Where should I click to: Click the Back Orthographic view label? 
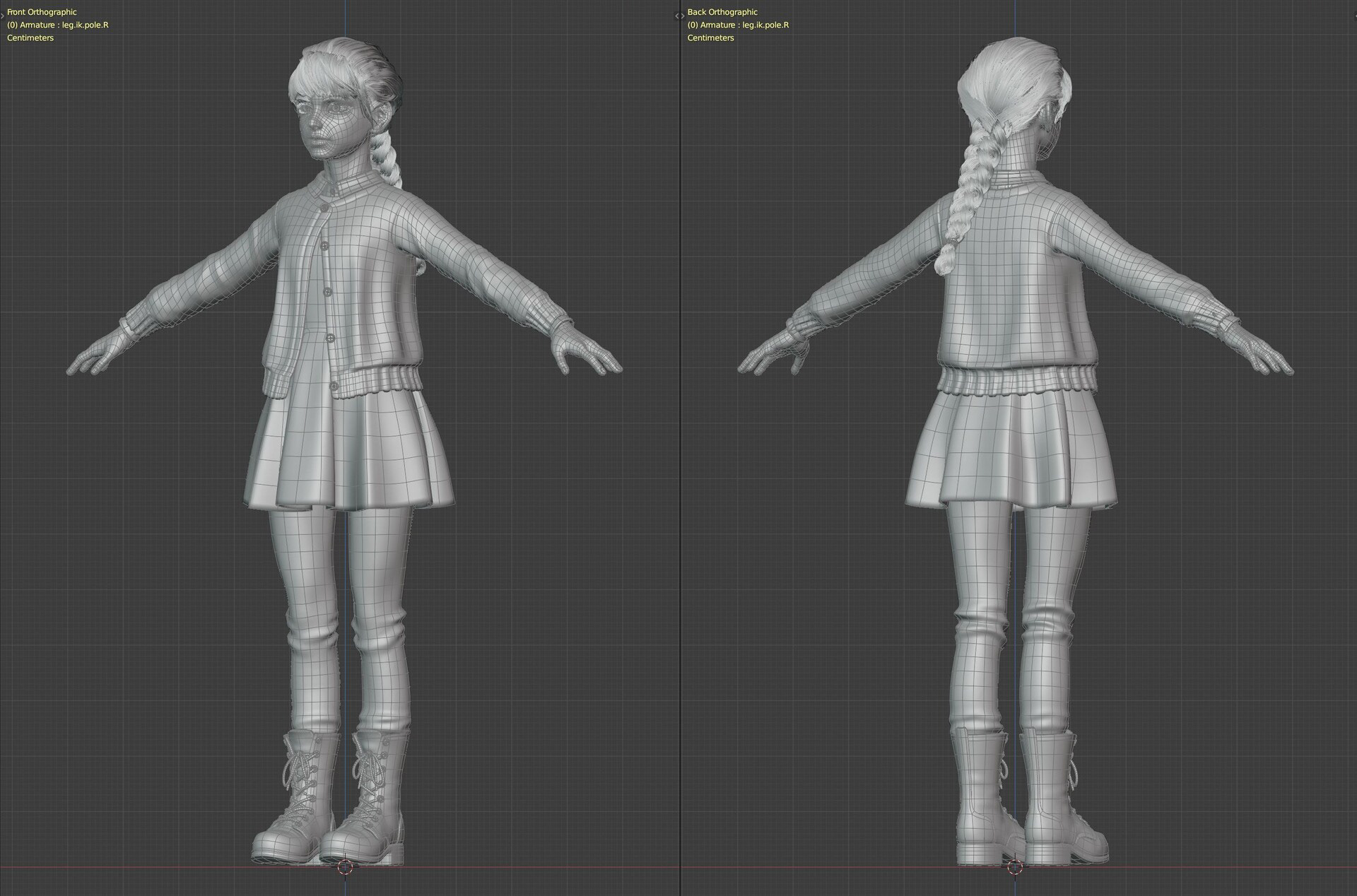point(722,12)
